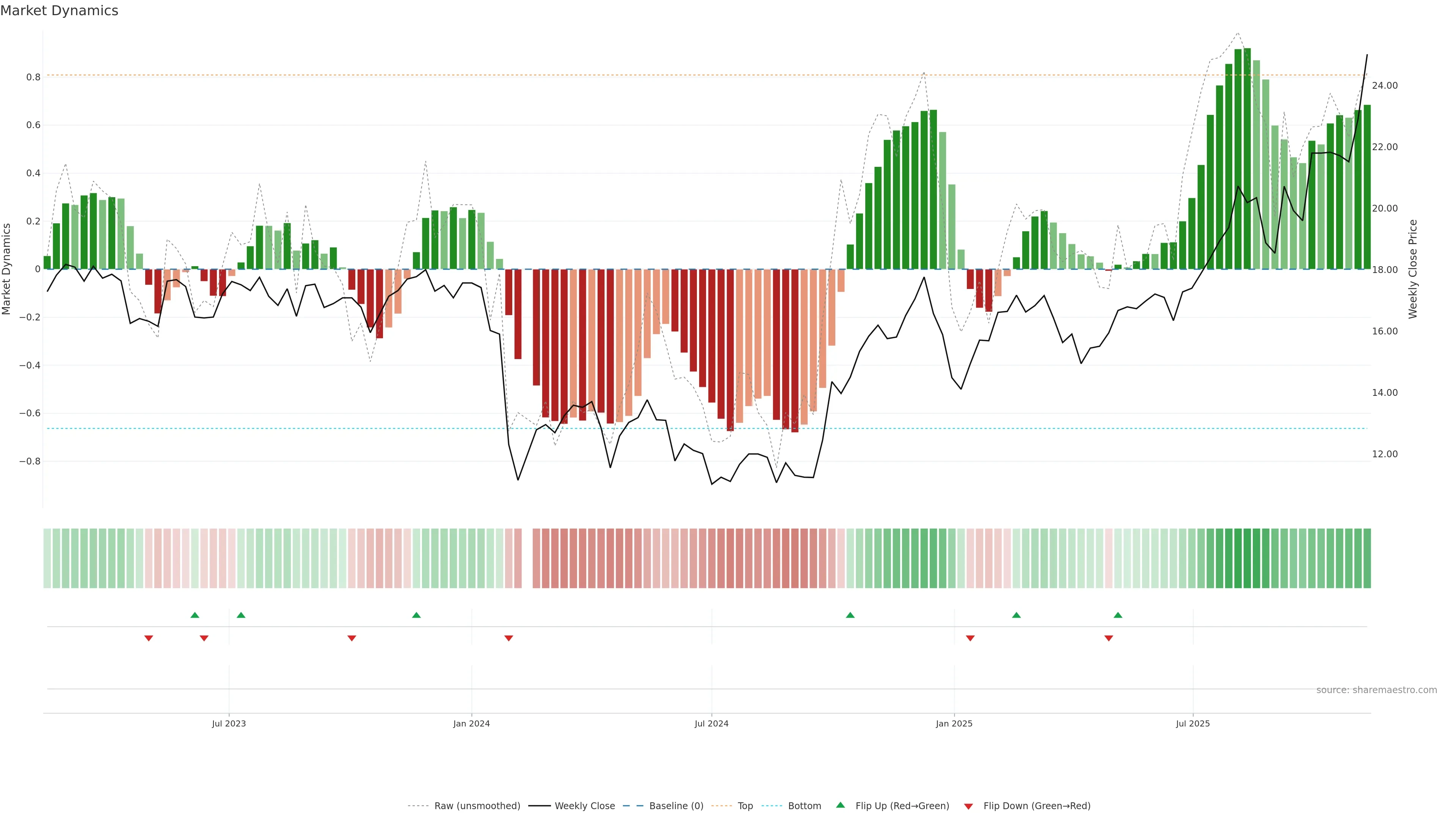The image size is (1456, 819).
Task: Click the red Flip Down triangle in legend
Action: [968, 806]
